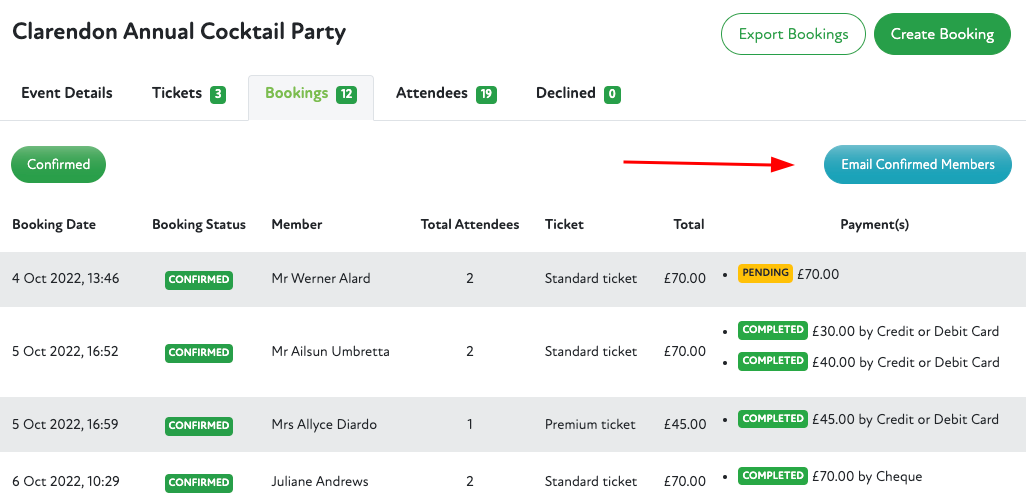Image resolution: width=1026 pixels, height=504 pixels.
Task: Open the Declined tab
Action: point(578,93)
